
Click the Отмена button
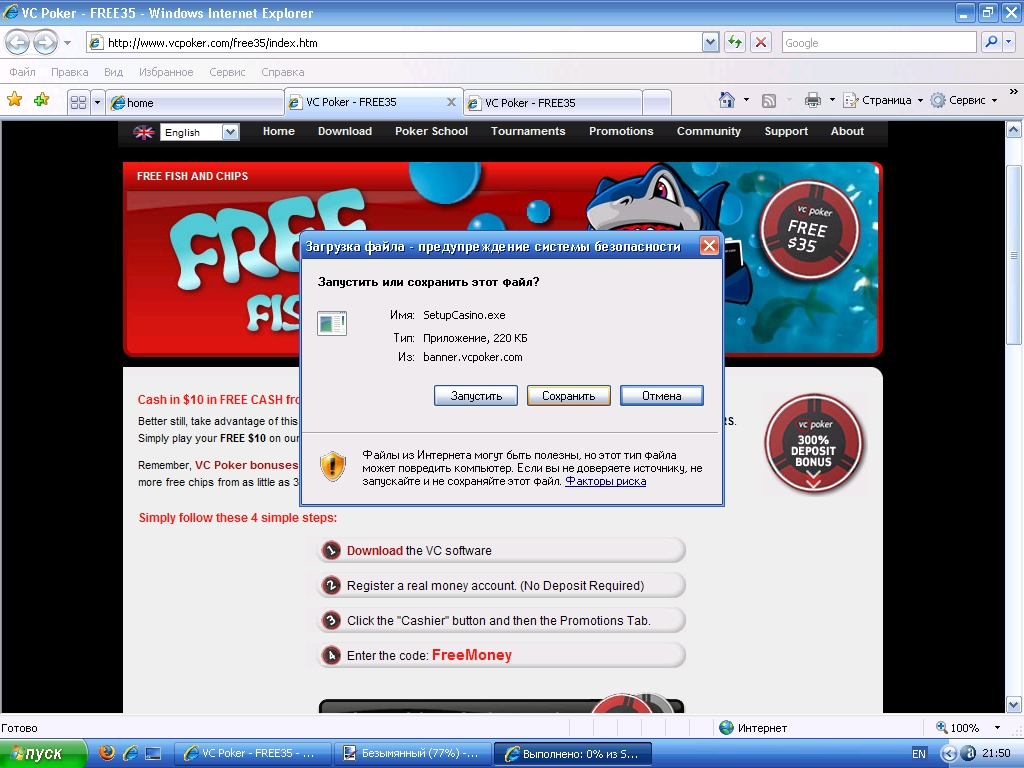coord(661,396)
